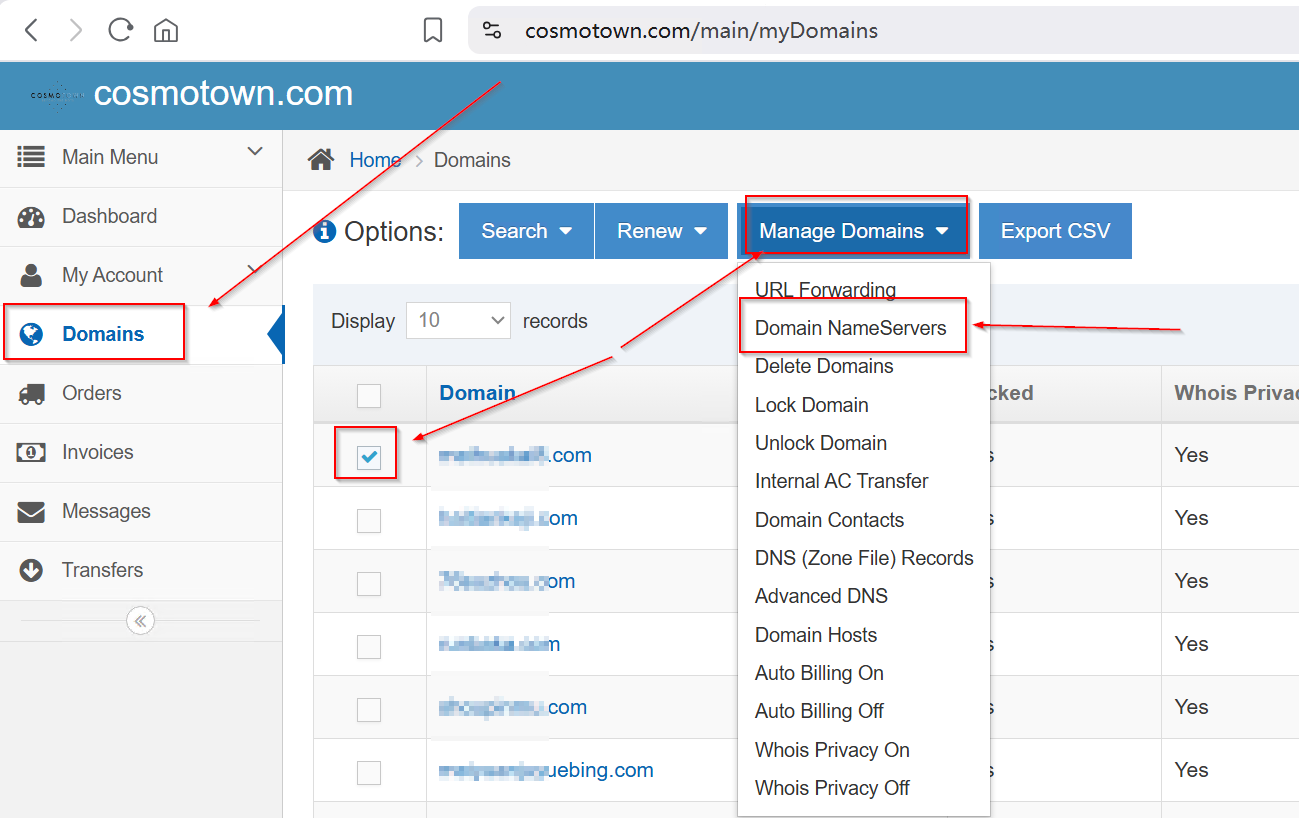Viewport: 1299px width, 818px height.
Task: Select Auto Billing Off option
Action: (819, 711)
